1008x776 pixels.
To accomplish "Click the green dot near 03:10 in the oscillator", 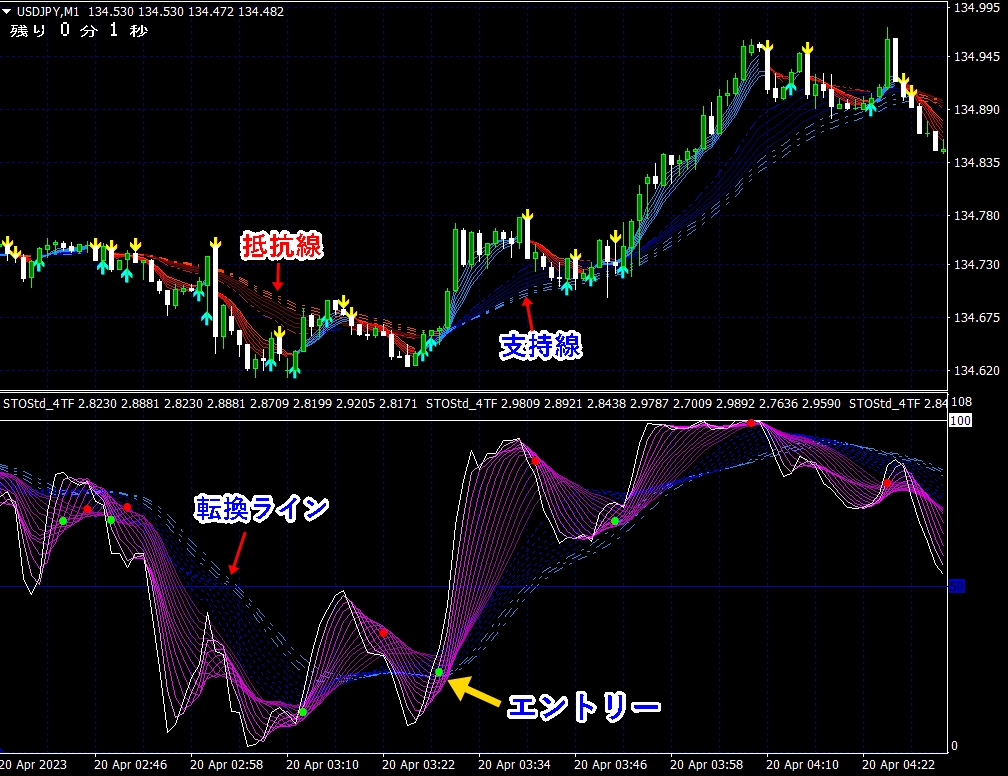I will click(x=303, y=712).
